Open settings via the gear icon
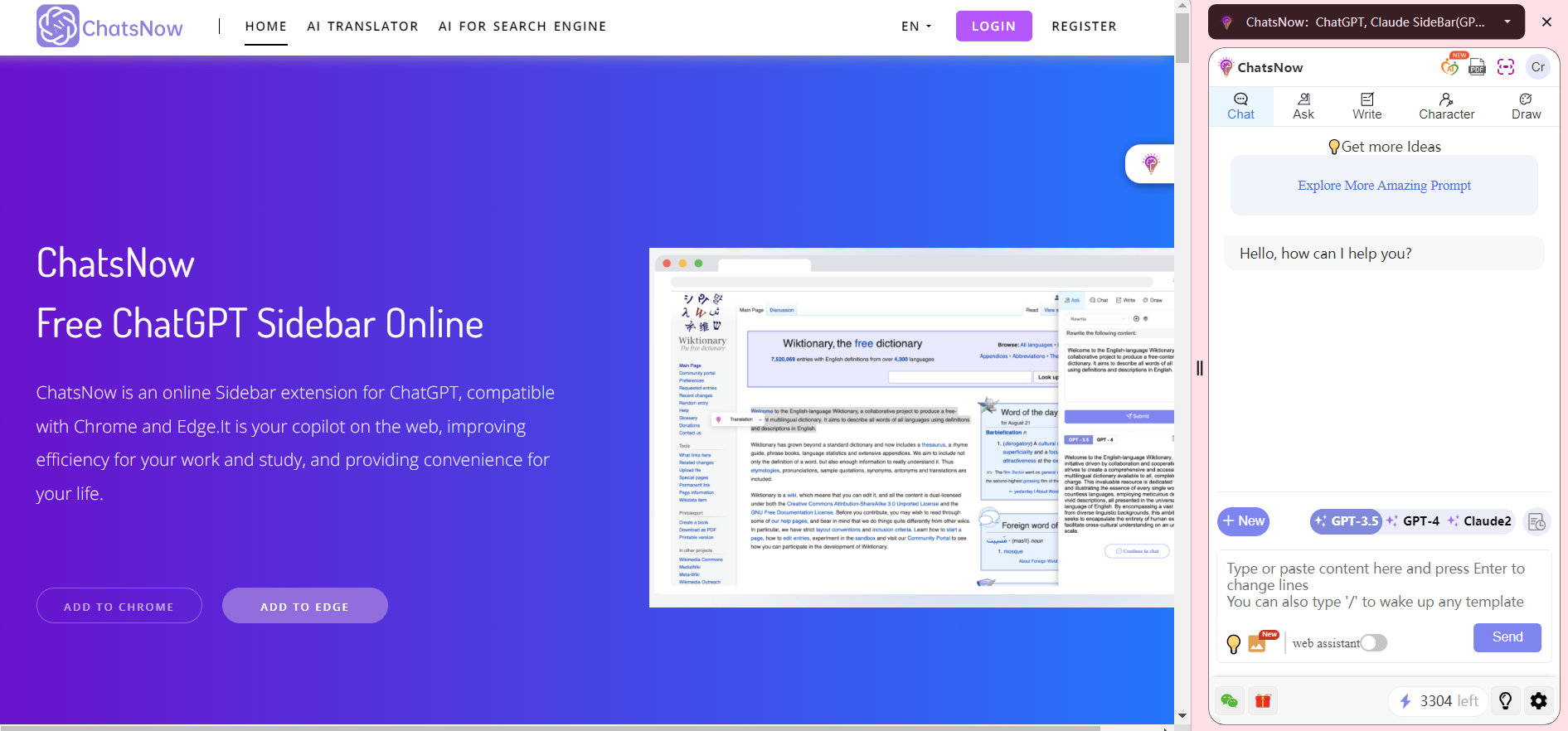Viewport: 1568px width, 731px height. [x=1539, y=701]
